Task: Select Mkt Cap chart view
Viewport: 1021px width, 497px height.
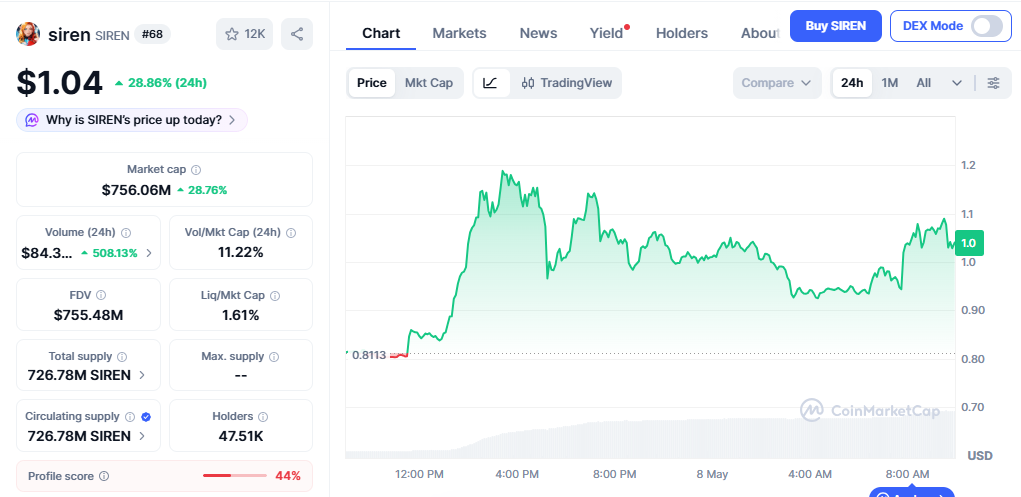Action: click(428, 83)
